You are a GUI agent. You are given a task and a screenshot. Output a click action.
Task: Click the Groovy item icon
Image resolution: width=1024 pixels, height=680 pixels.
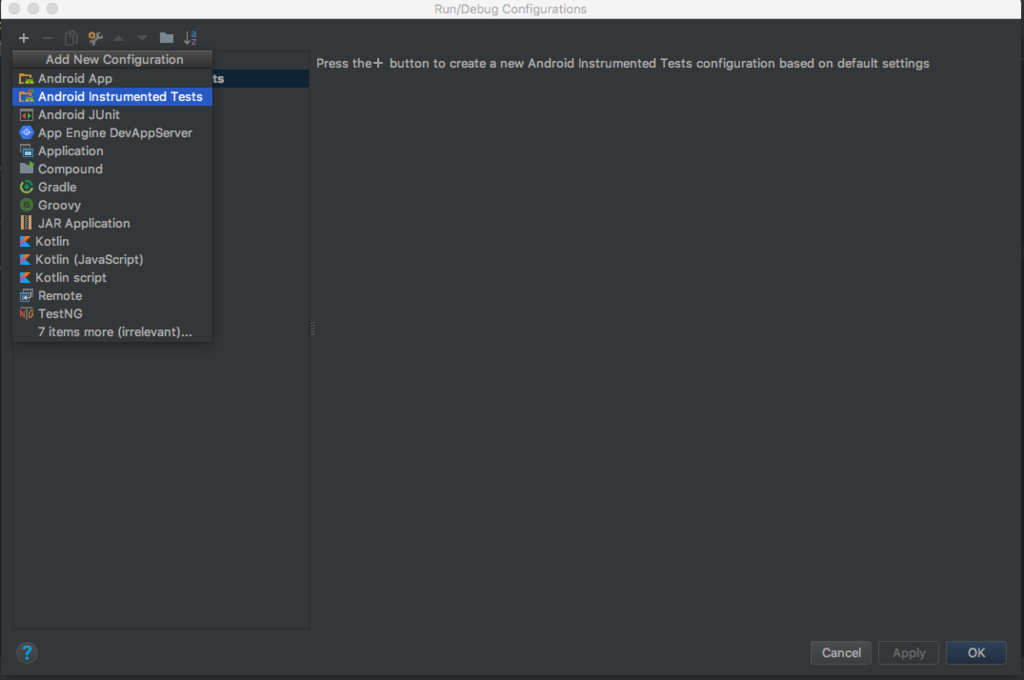26,205
